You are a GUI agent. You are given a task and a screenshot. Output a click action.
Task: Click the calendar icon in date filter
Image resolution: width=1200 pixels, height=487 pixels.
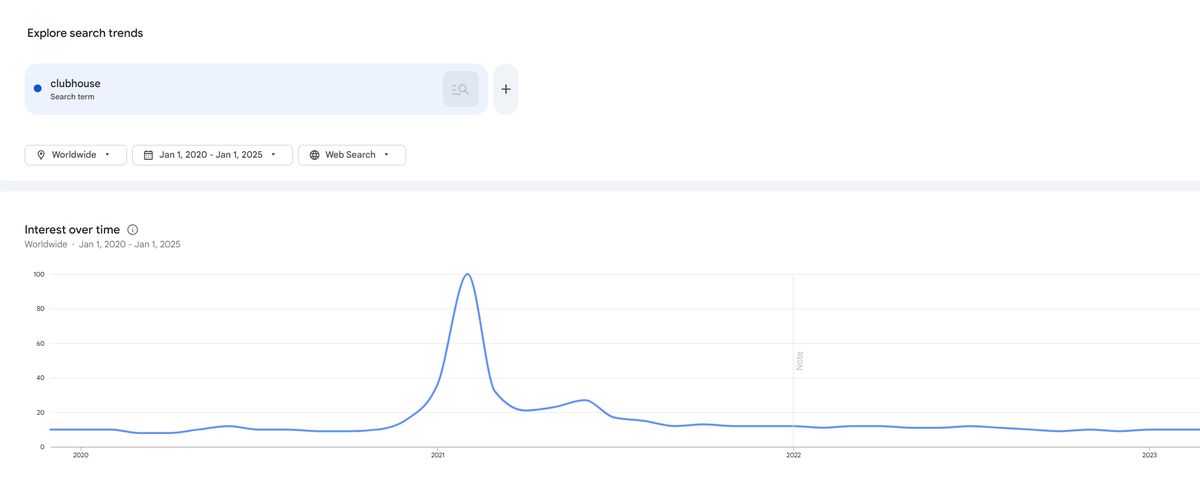point(148,155)
